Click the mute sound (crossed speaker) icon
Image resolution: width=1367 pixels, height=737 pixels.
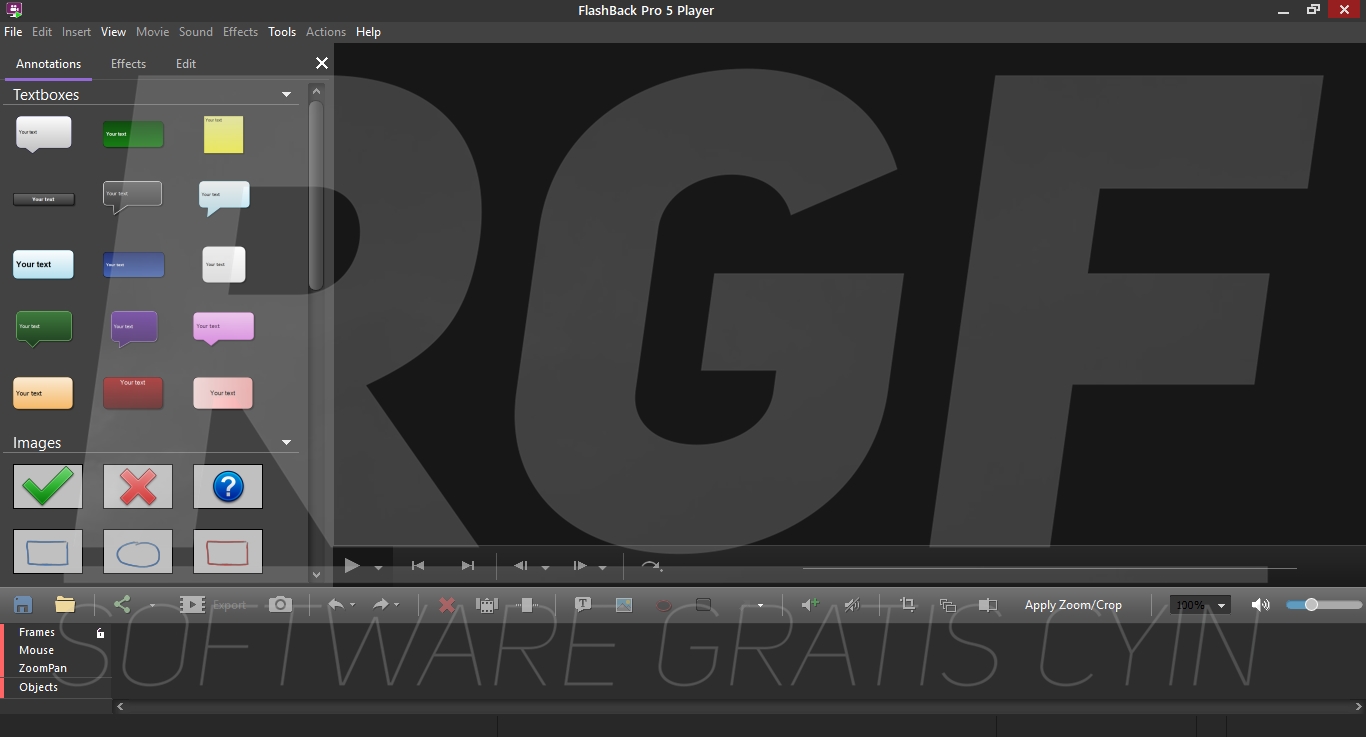click(x=852, y=604)
